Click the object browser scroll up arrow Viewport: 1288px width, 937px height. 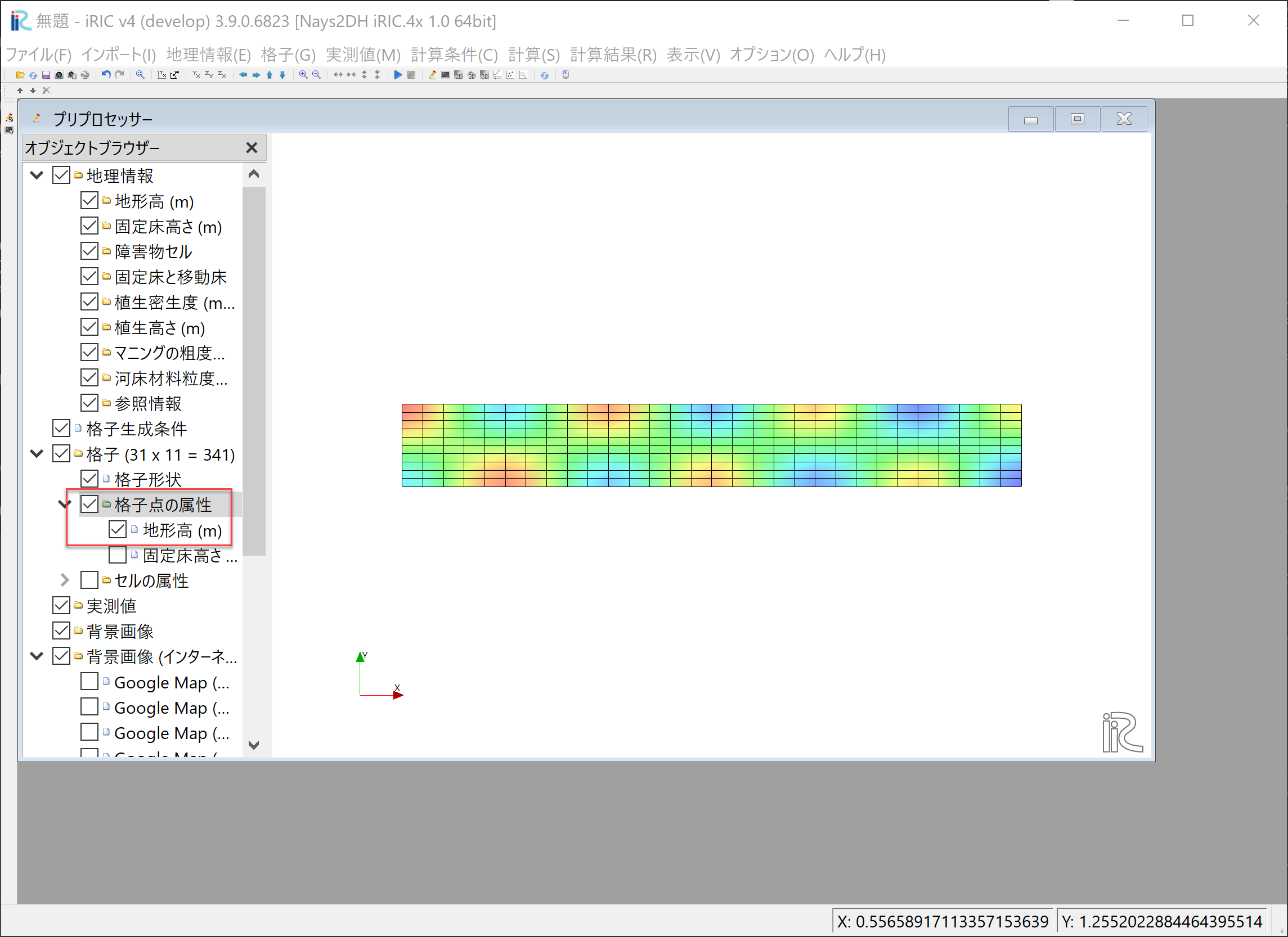tap(254, 174)
